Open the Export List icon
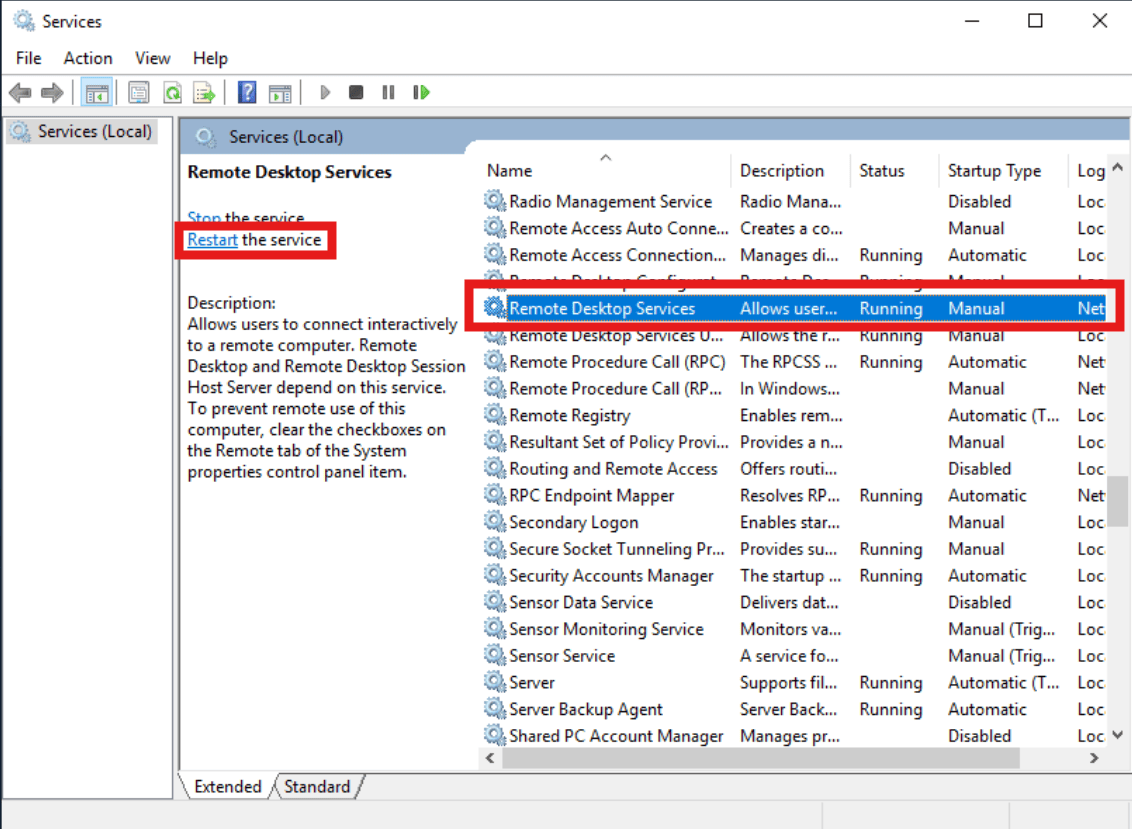The image size is (1132, 829). point(203,92)
